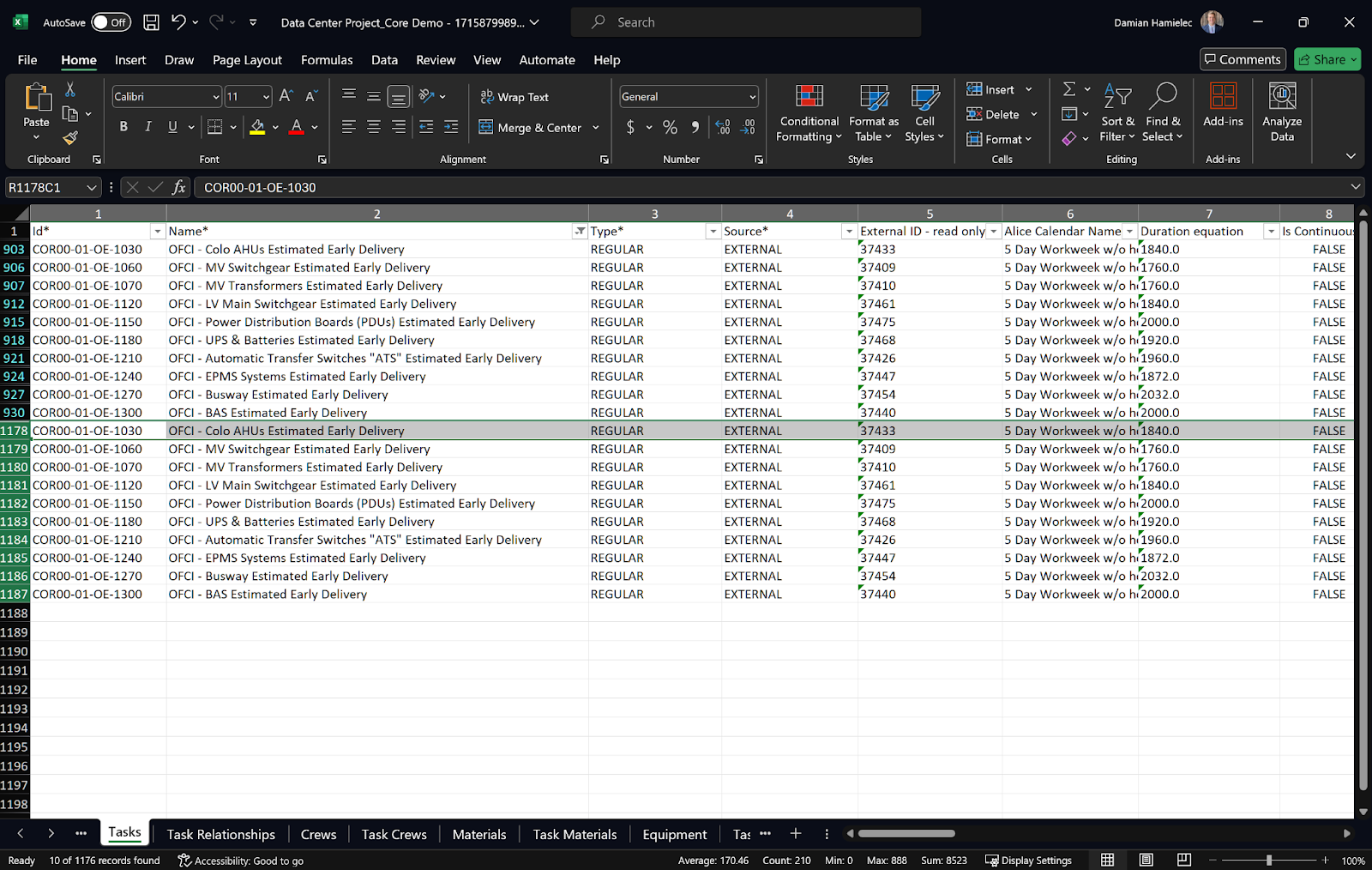The height and width of the screenshot is (870, 1372).
Task: Click in the Search box
Action: click(746, 22)
